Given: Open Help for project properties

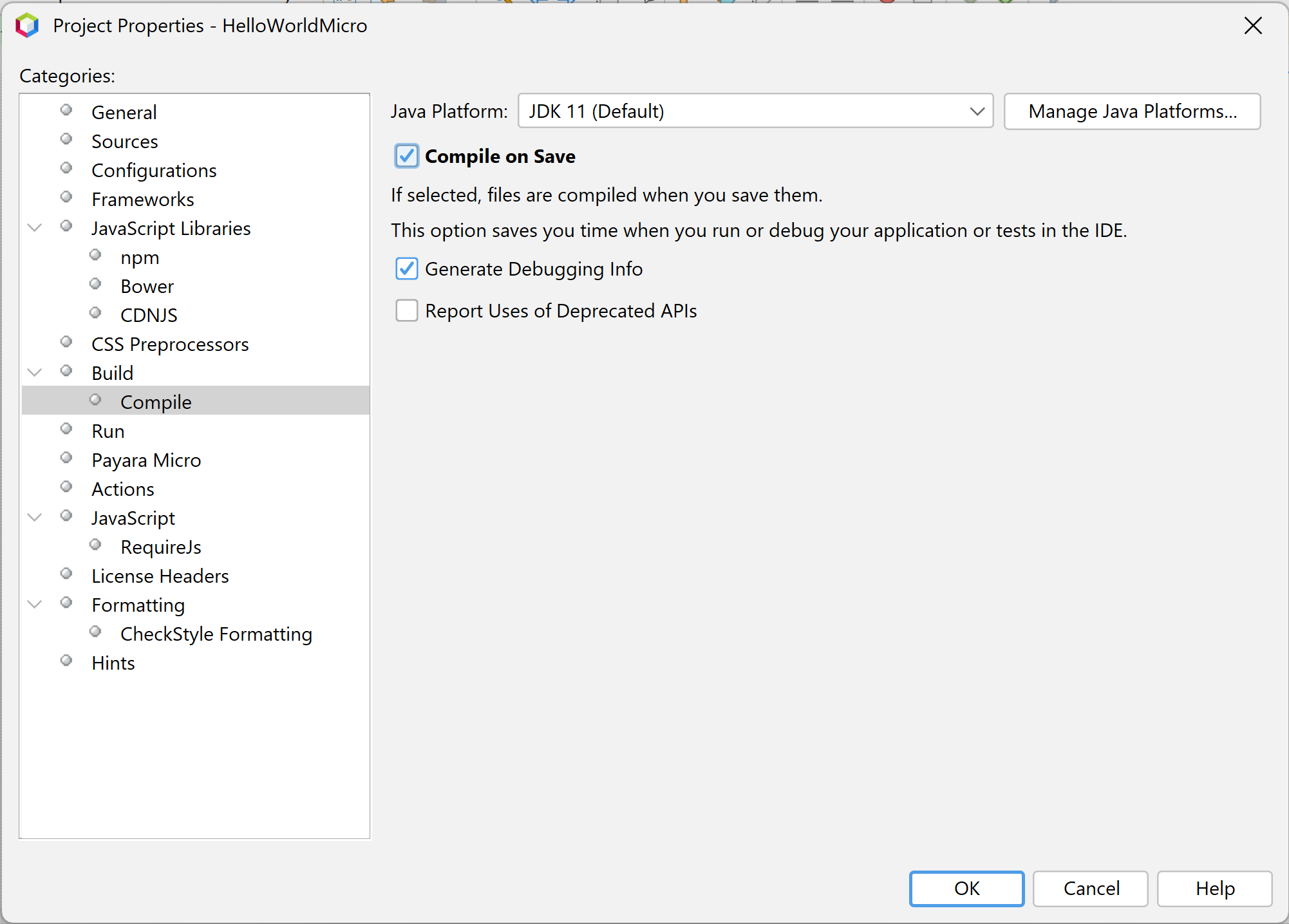Looking at the screenshot, I should [x=1214, y=889].
